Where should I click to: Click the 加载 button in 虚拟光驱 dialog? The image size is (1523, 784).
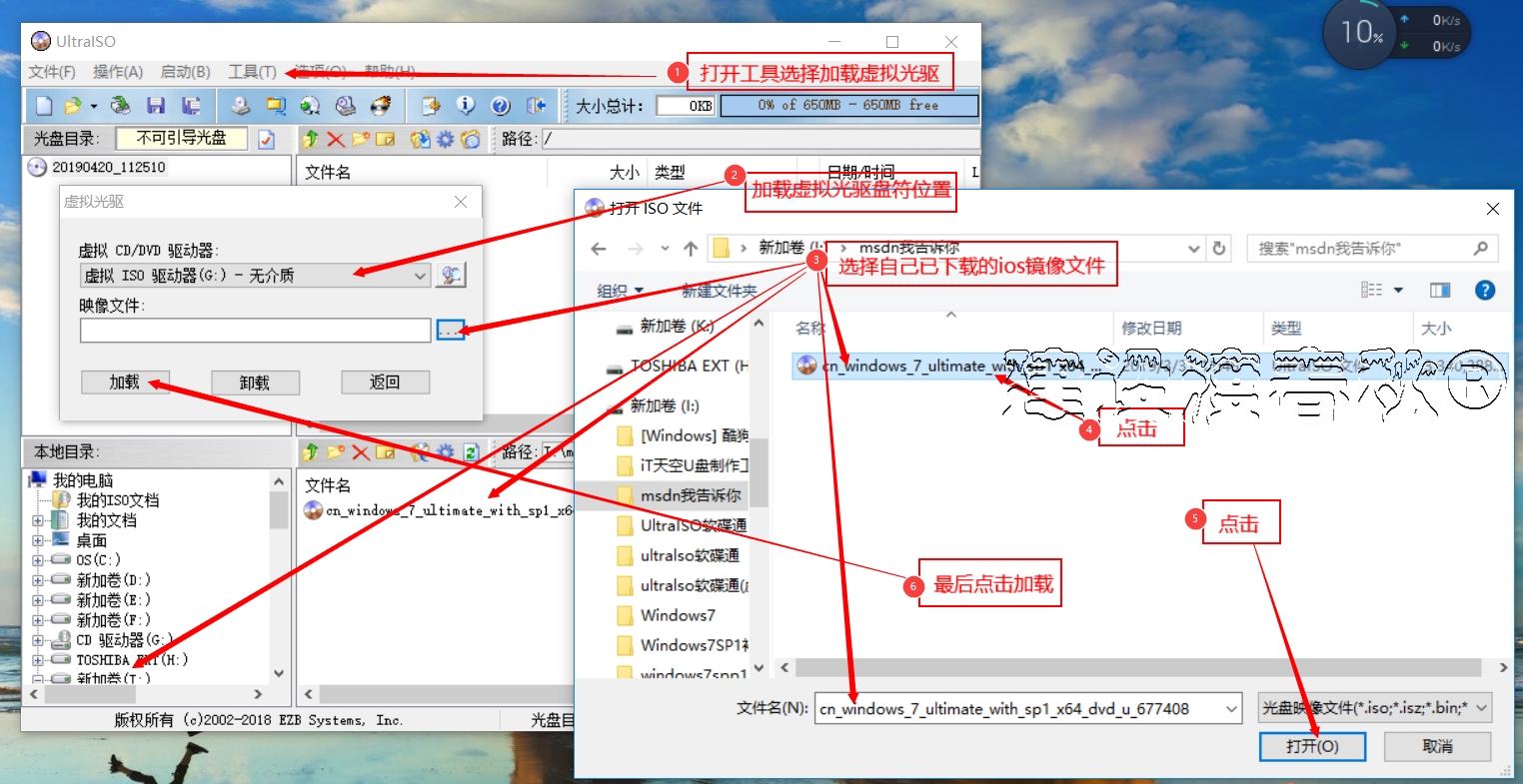(125, 383)
